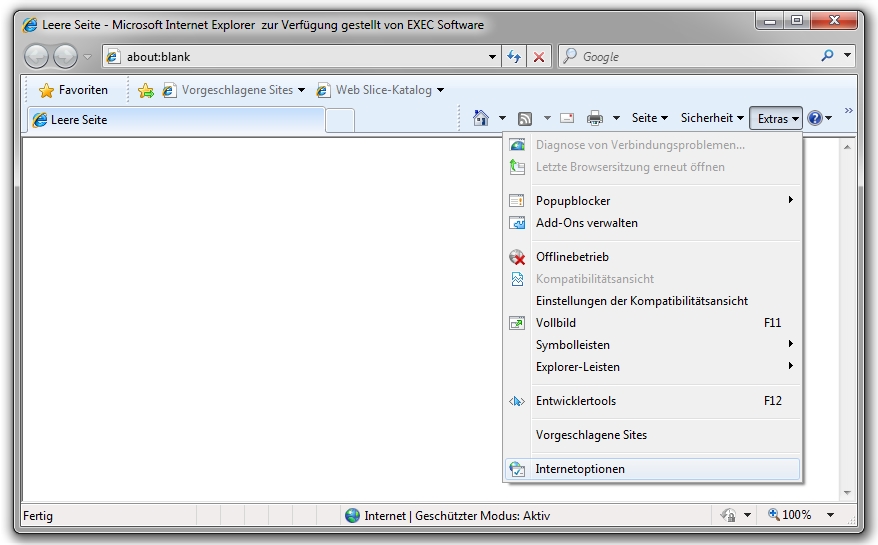This screenshot has width=878, height=545.
Task: Click the Print icon
Action: 595,118
